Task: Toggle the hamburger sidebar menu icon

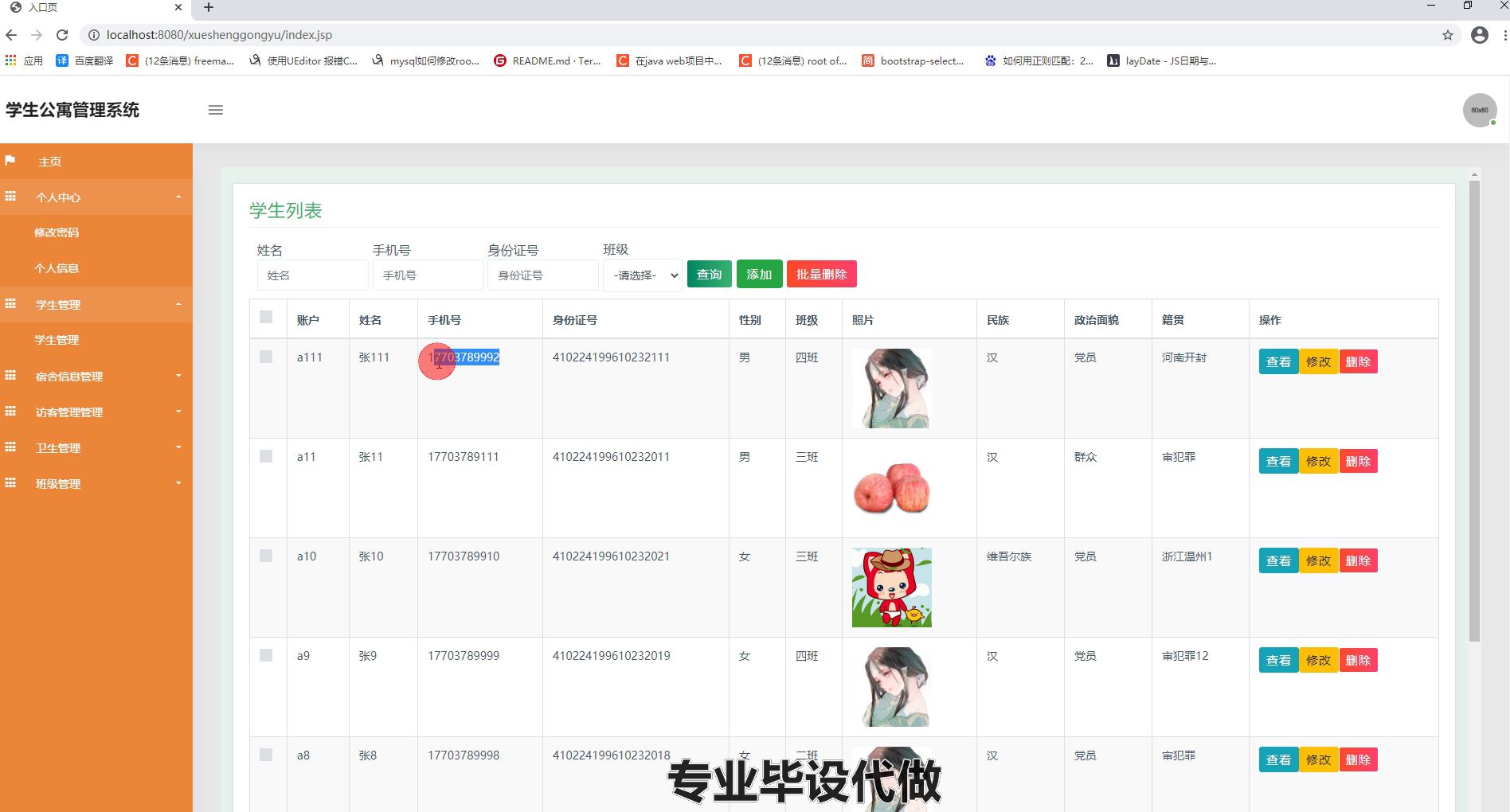Action: click(215, 110)
